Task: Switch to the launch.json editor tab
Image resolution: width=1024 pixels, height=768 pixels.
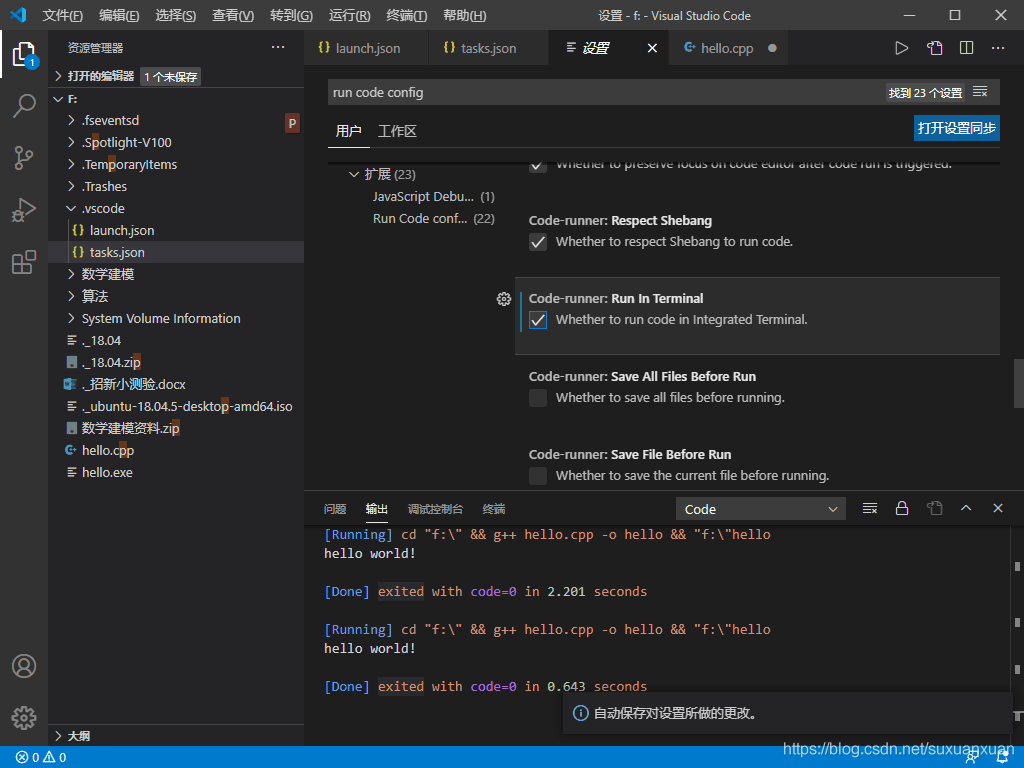Action: (366, 48)
